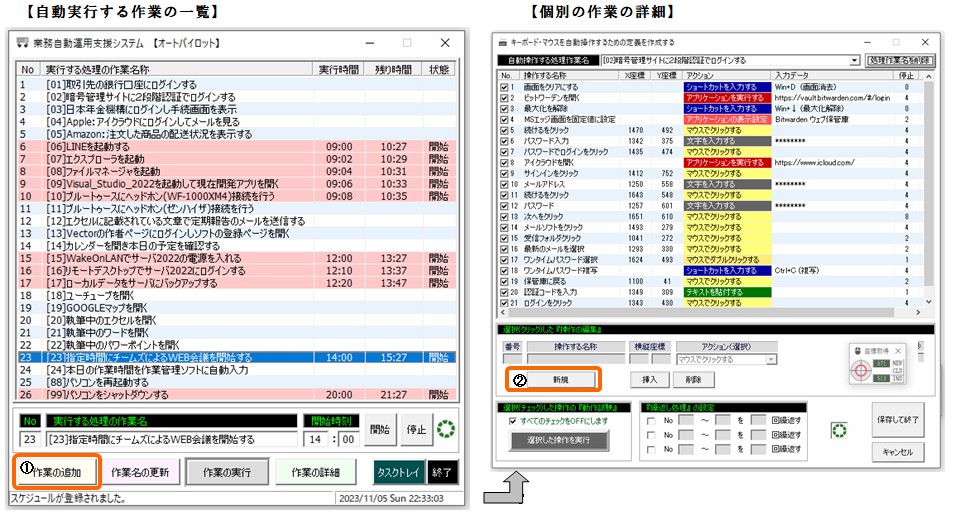Select row [06]LINEを起動する
Image resolution: width=955 pixels, height=513 pixels.
coord(236,147)
